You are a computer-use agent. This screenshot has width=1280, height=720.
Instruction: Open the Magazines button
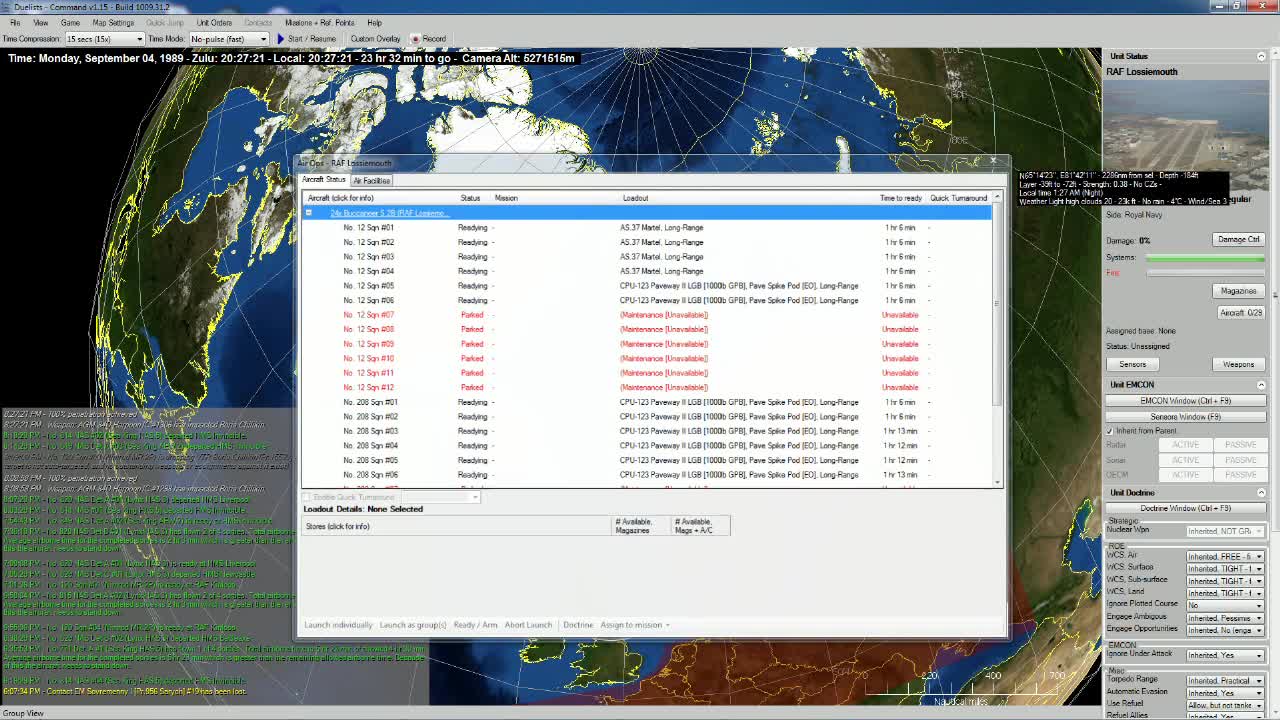tap(1238, 291)
